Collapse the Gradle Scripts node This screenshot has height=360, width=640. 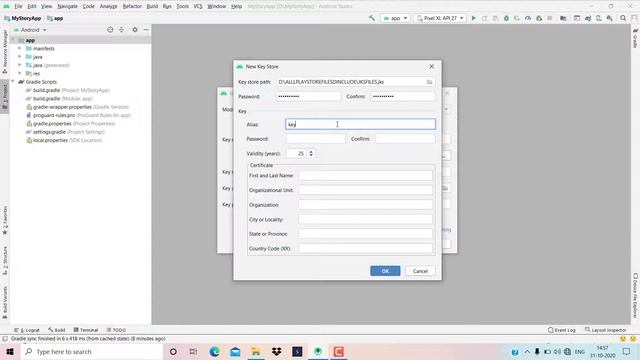[13, 82]
